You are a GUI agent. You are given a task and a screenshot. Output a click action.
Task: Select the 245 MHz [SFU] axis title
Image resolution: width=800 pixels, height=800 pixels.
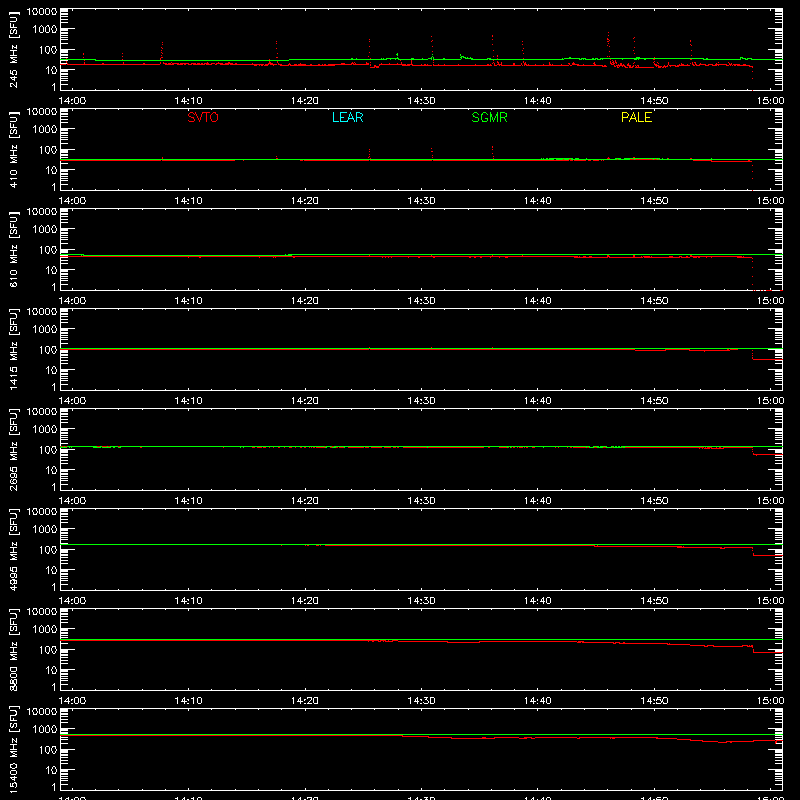coord(13,49)
